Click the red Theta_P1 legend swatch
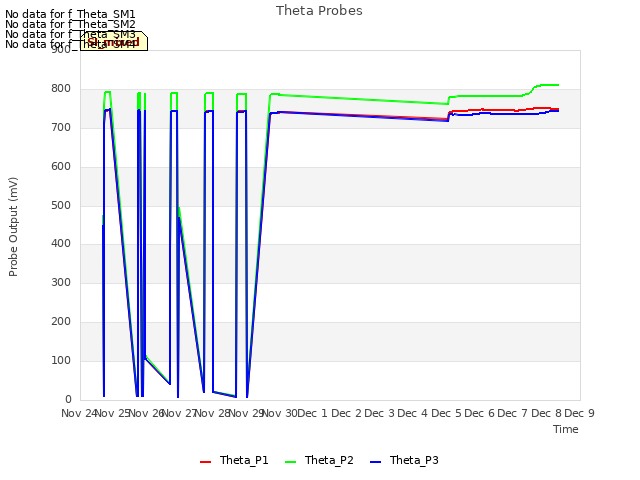The height and width of the screenshot is (480, 640). (205, 462)
